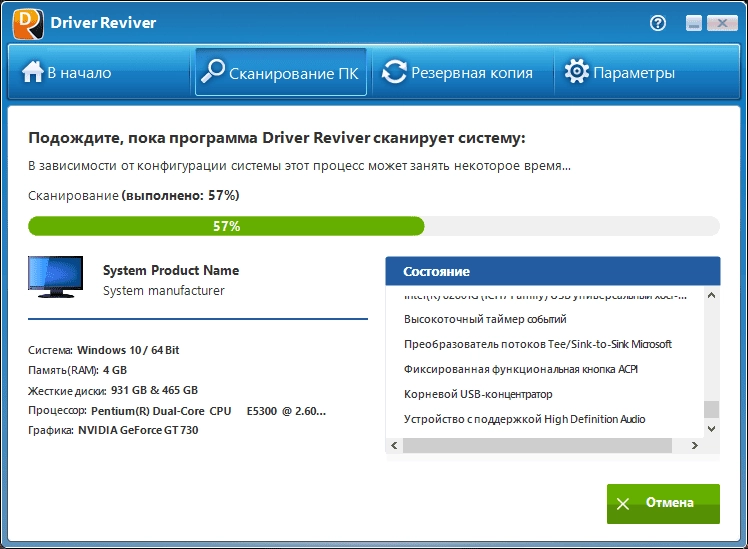Click right arrow of horizontal scrollbar
Image resolution: width=748 pixels, height=549 pixels.
695,445
